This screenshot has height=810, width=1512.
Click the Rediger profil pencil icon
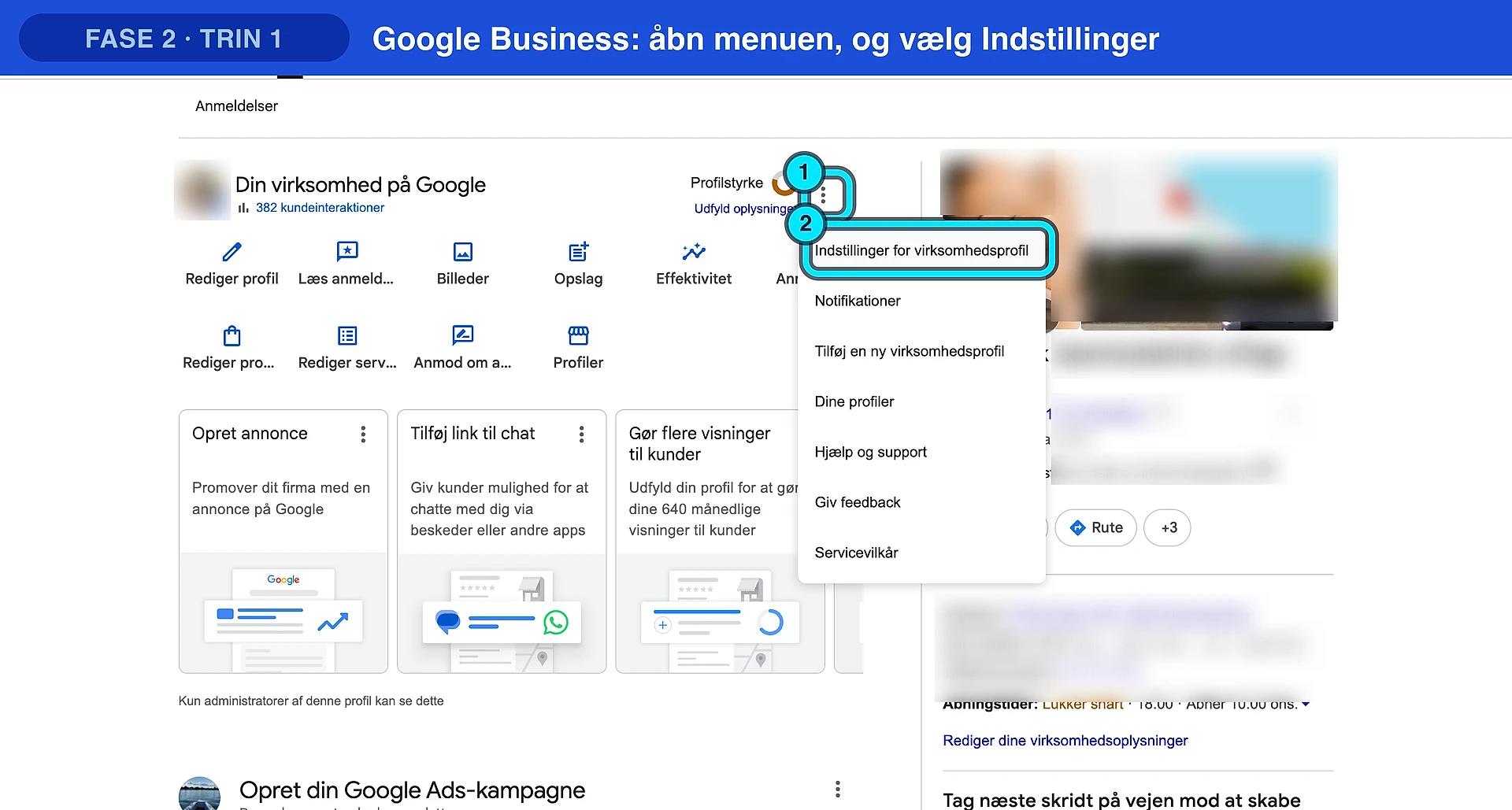(232, 252)
